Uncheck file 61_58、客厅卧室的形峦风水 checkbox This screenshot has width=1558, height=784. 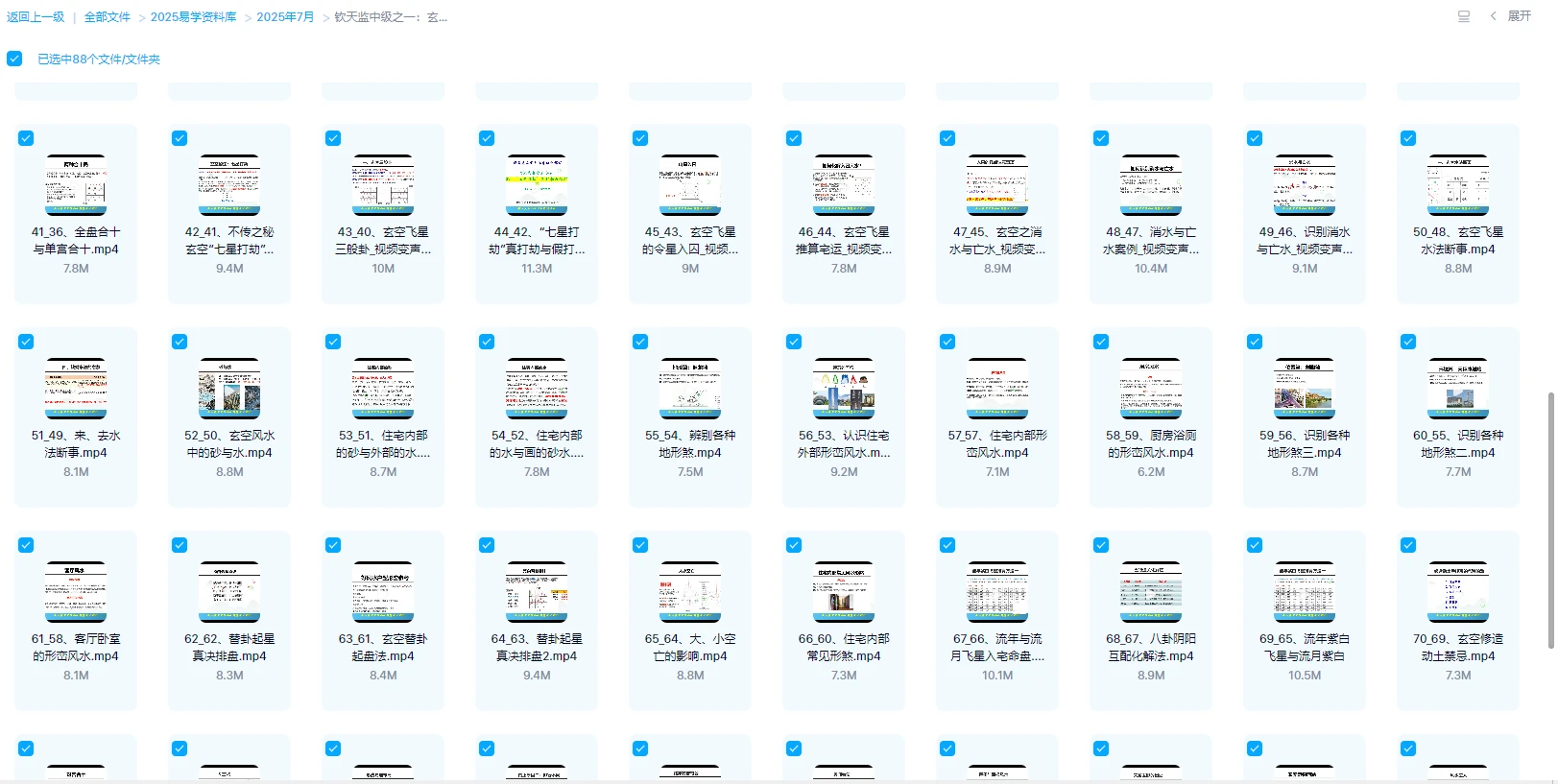click(26, 545)
